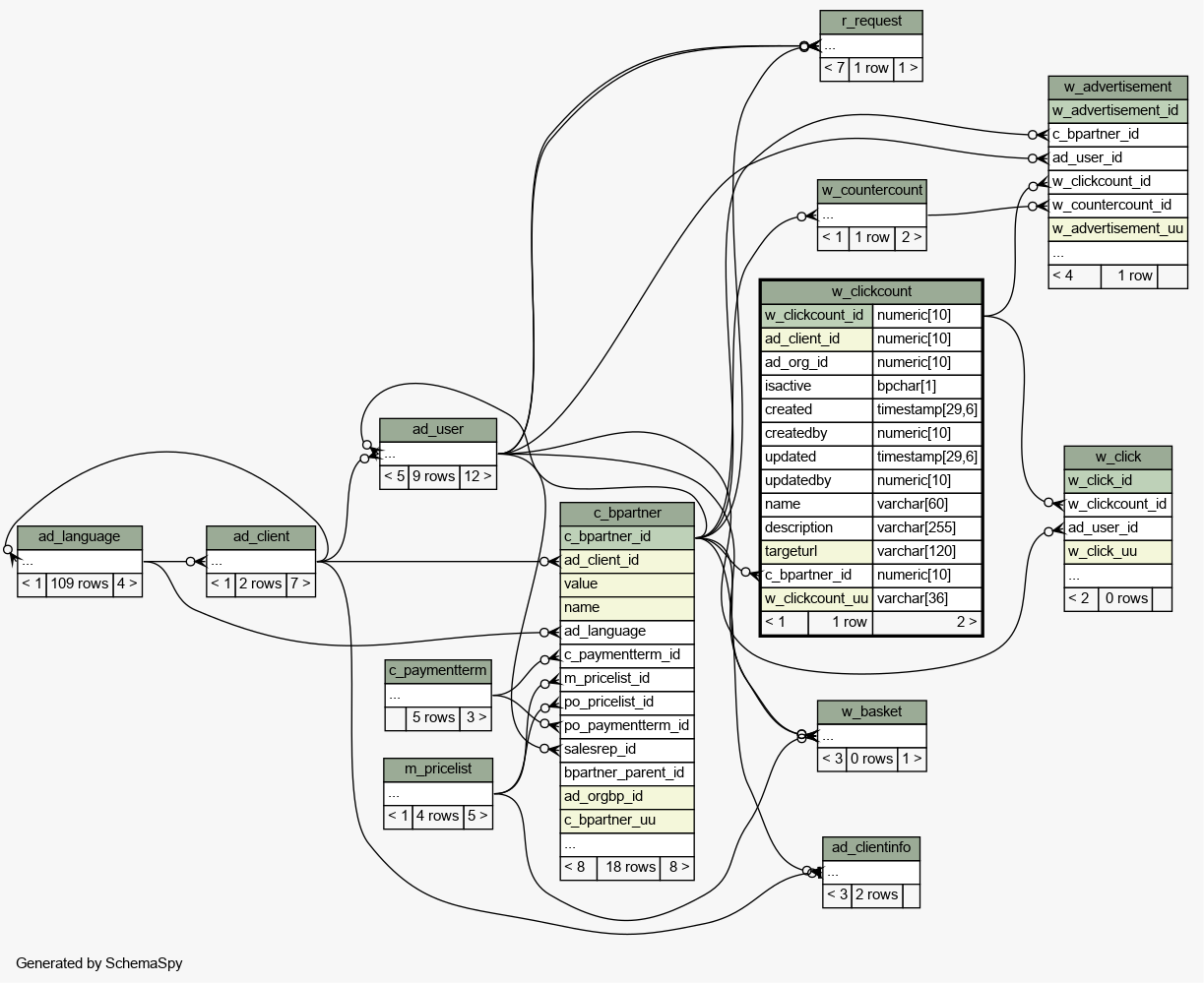
Task: Click the bpartner_parent_id column
Action: [x=627, y=772]
